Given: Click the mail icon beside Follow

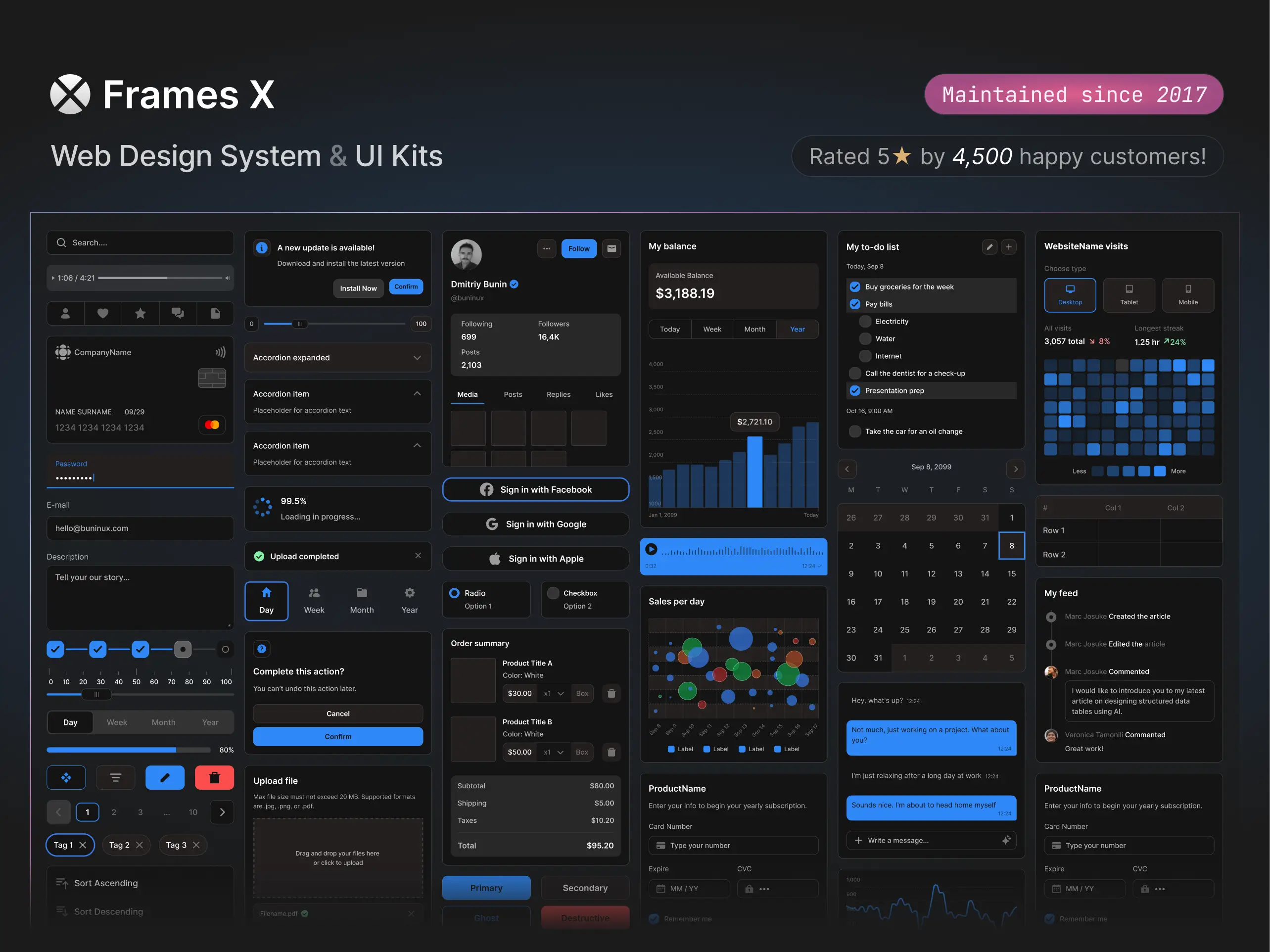Looking at the screenshot, I should click(611, 248).
